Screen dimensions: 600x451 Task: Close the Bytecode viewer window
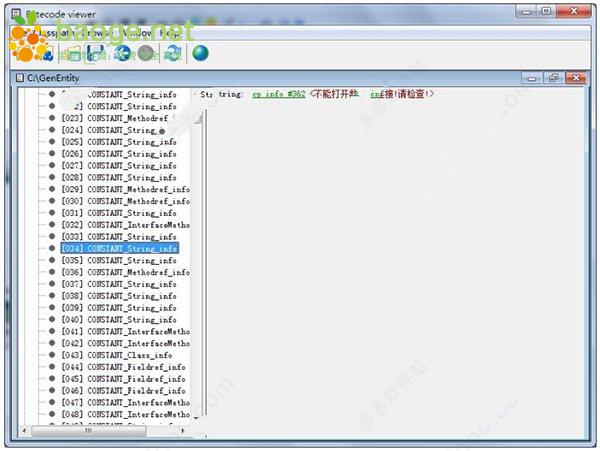click(574, 11)
